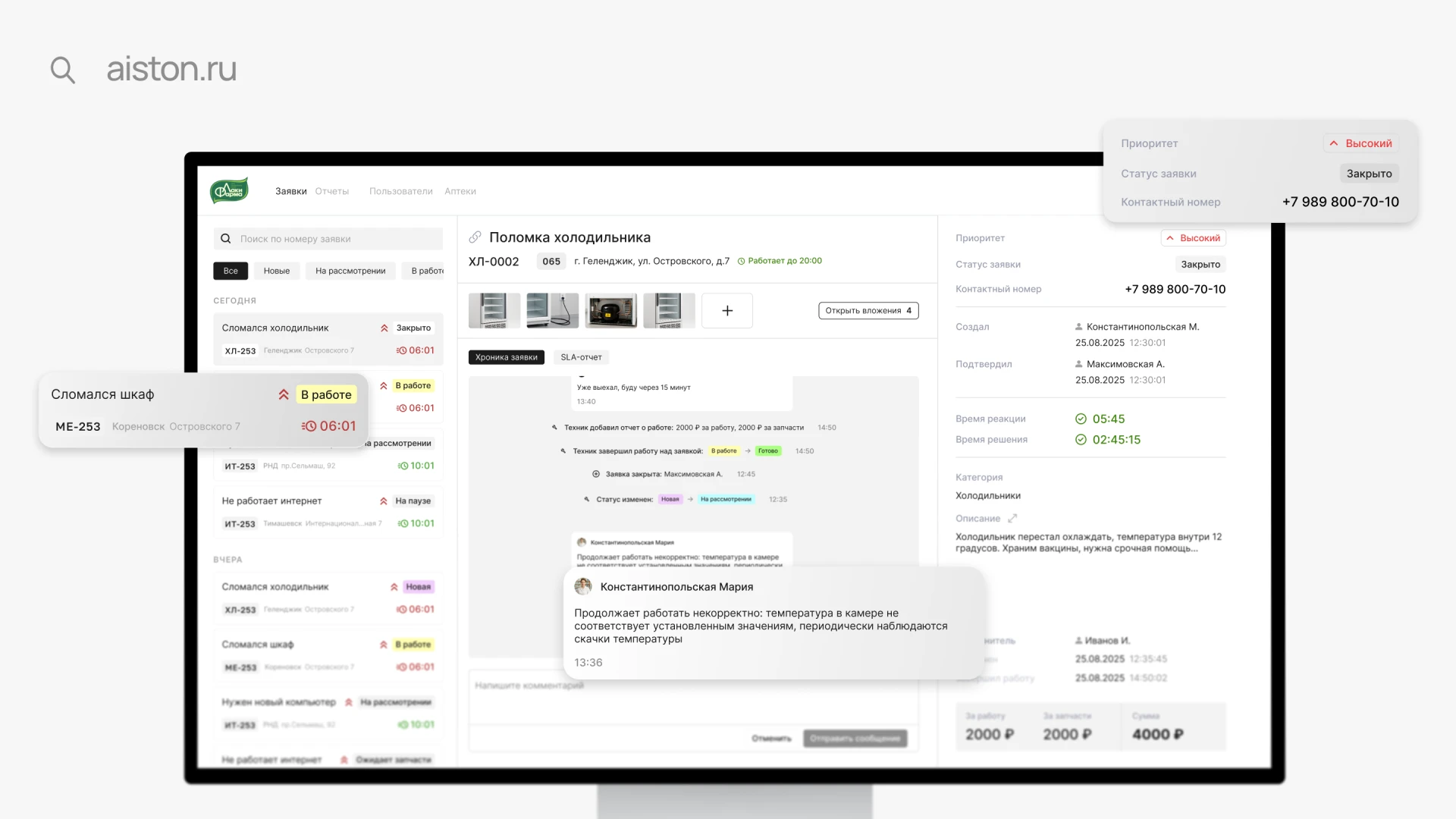1456x819 pixels.
Task: Click the search magnifier icon in the sidebar
Action: pyautogui.click(x=226, y=239)
